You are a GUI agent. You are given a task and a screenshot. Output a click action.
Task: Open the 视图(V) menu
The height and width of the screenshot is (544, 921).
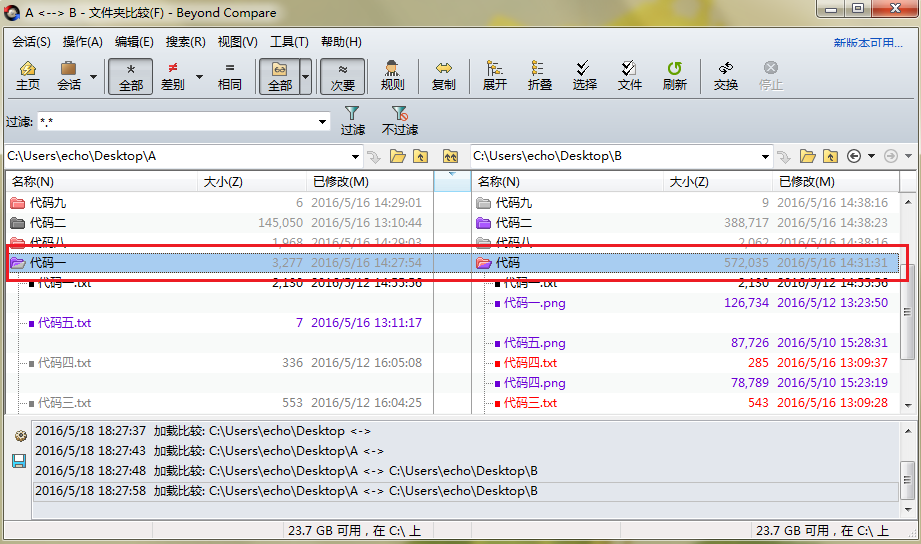pos(237,42)
